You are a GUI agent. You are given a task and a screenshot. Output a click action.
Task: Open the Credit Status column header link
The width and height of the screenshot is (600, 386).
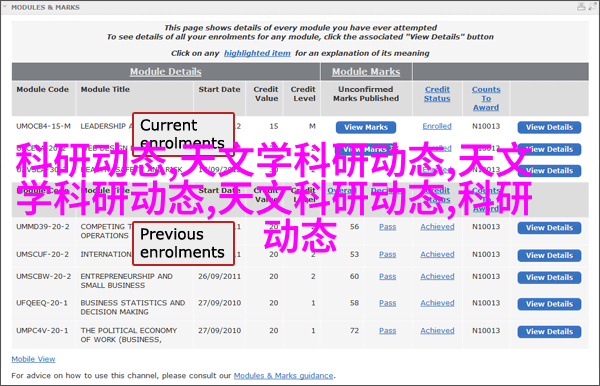(x=437, y=94)
